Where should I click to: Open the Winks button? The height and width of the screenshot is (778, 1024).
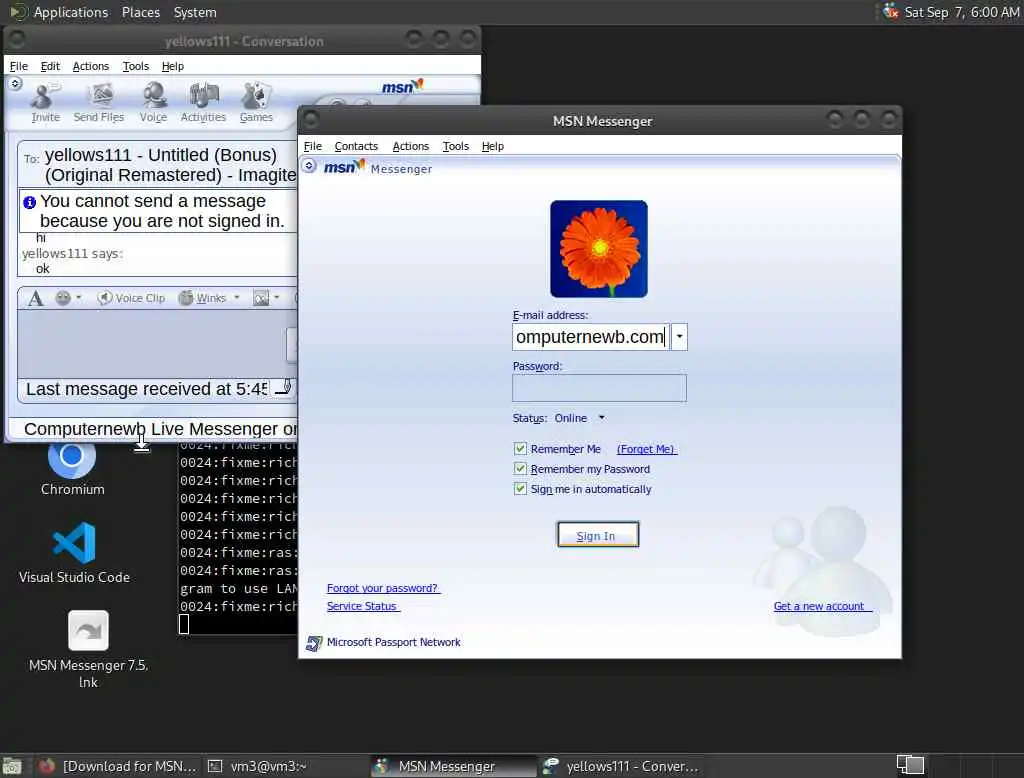(202, 298)
